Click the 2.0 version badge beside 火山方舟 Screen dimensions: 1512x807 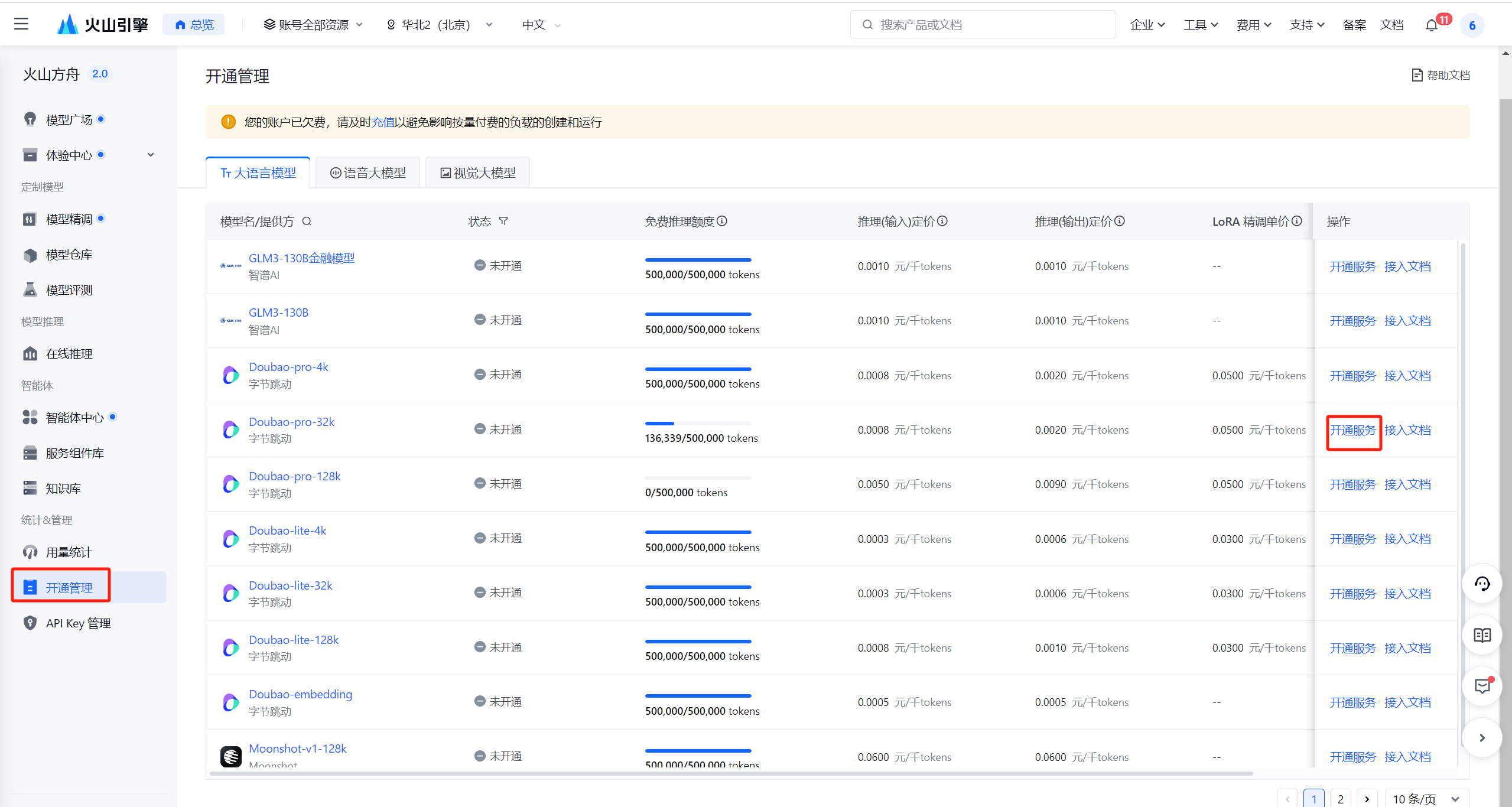[100, 74]
